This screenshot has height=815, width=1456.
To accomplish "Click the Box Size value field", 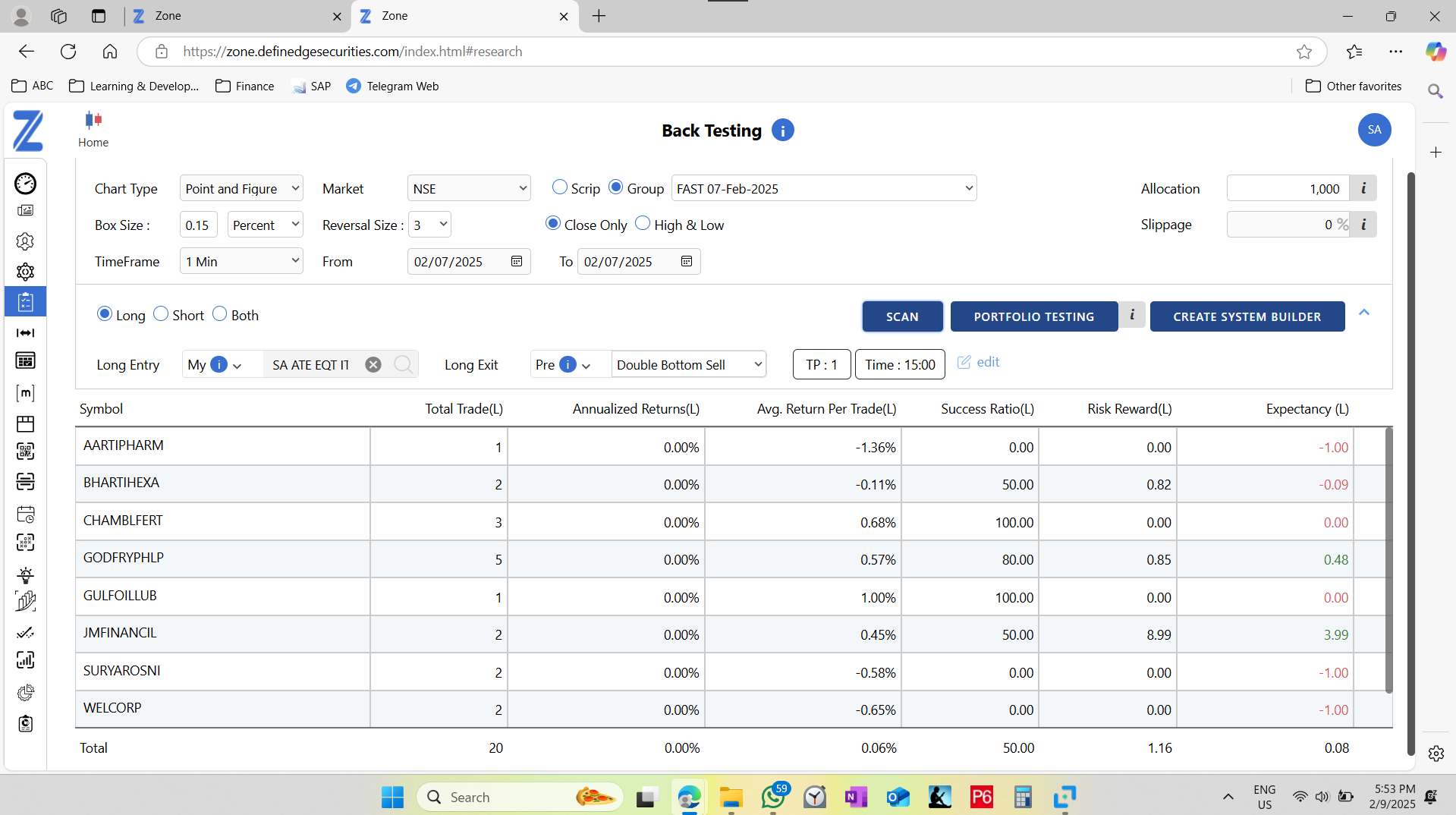I will pyautogui.click(x=199, y=225).
